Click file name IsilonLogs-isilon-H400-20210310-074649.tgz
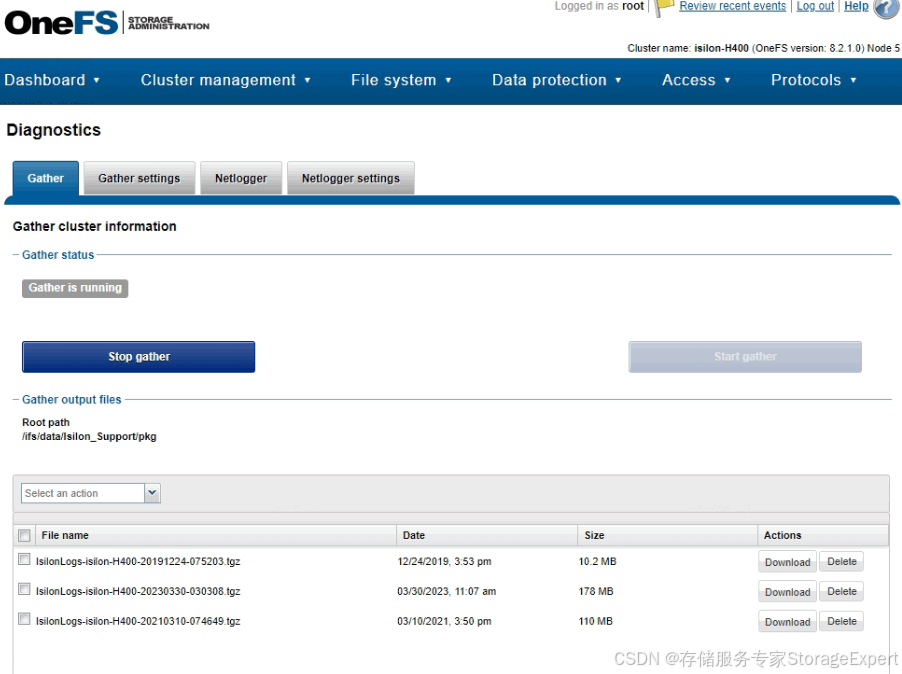The width and height of the screenshot is (902, 674). tap(138, 622)
